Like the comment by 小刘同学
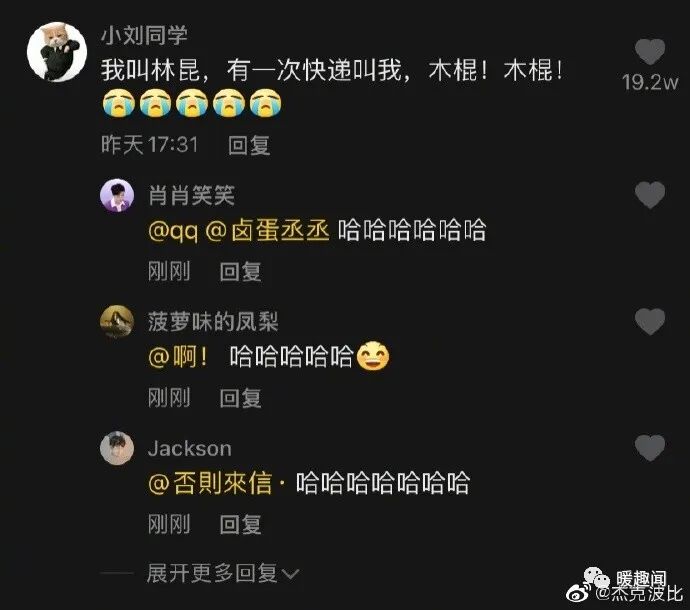Viewport: 690px width, 610px height. (650, 51)
